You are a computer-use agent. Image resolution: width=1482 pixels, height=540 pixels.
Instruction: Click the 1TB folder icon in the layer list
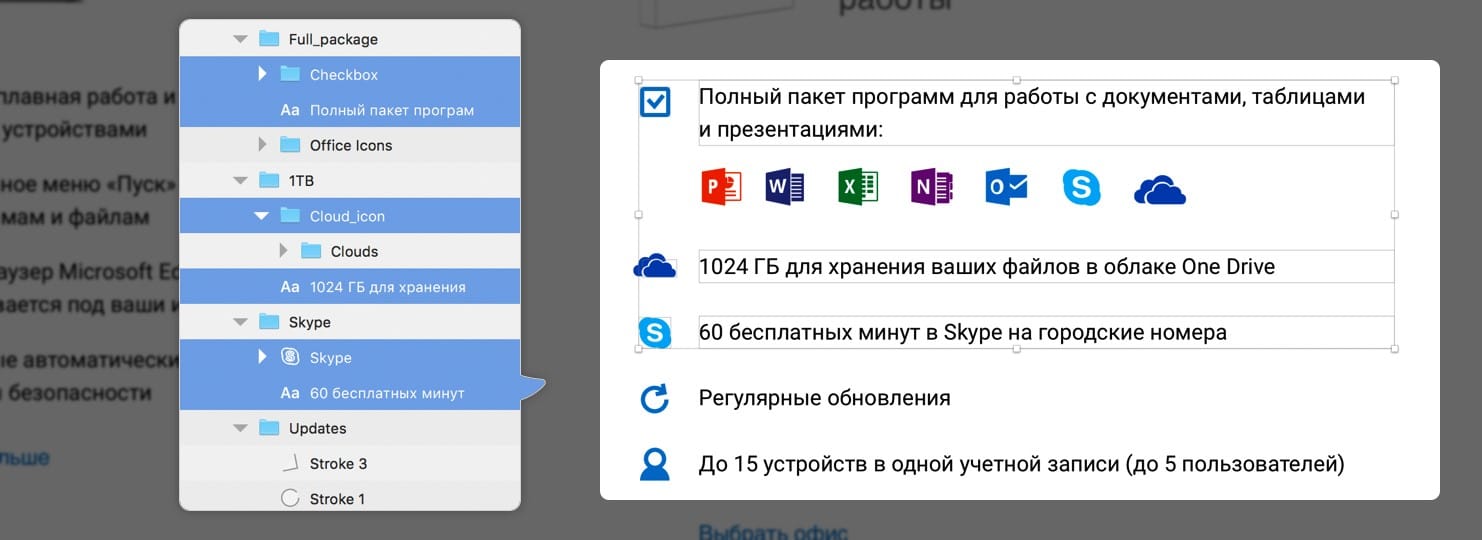[269, 180]
